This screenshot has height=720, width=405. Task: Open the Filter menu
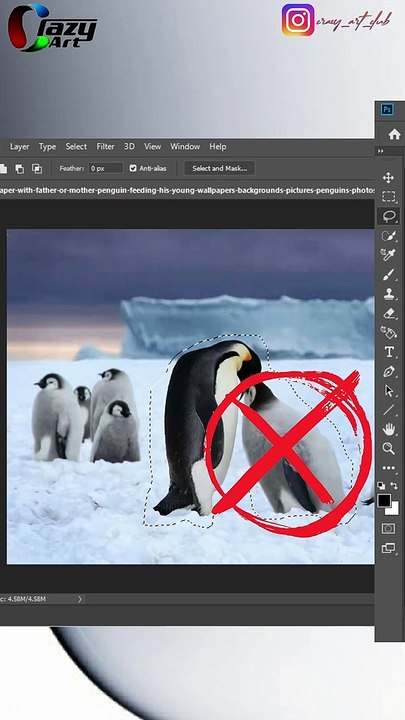click(x=105, y=146)
